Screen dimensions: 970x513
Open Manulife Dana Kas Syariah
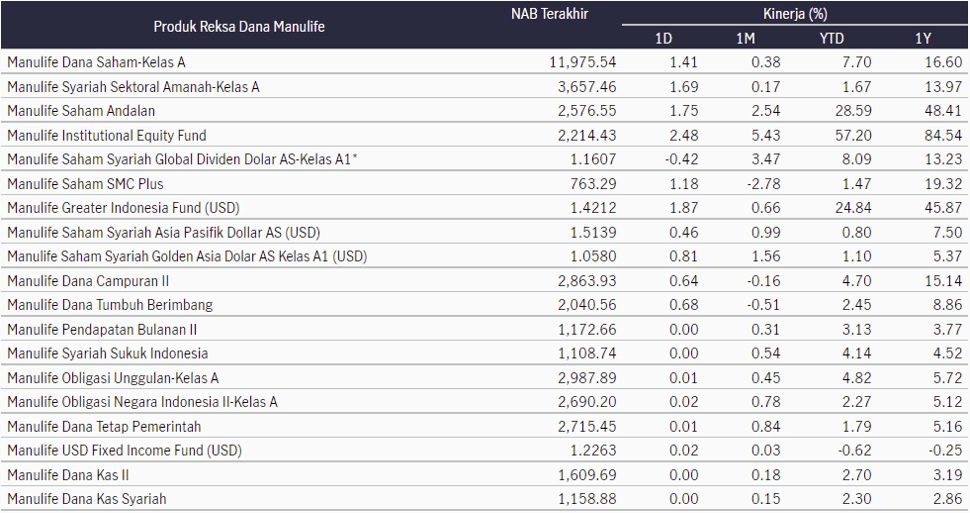pyautogui.click(x=87, y=499)
